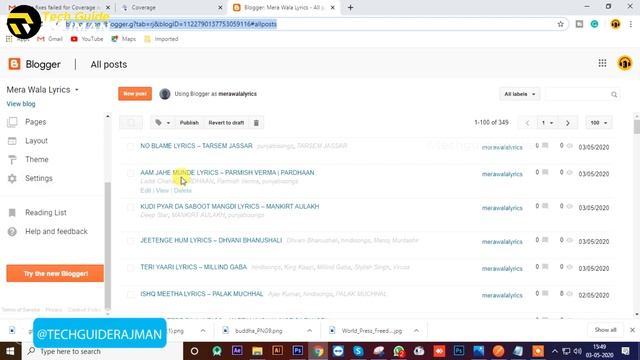Expand options for buddha_PNG9.png download
Screen dimensions: 640x360
309,331
